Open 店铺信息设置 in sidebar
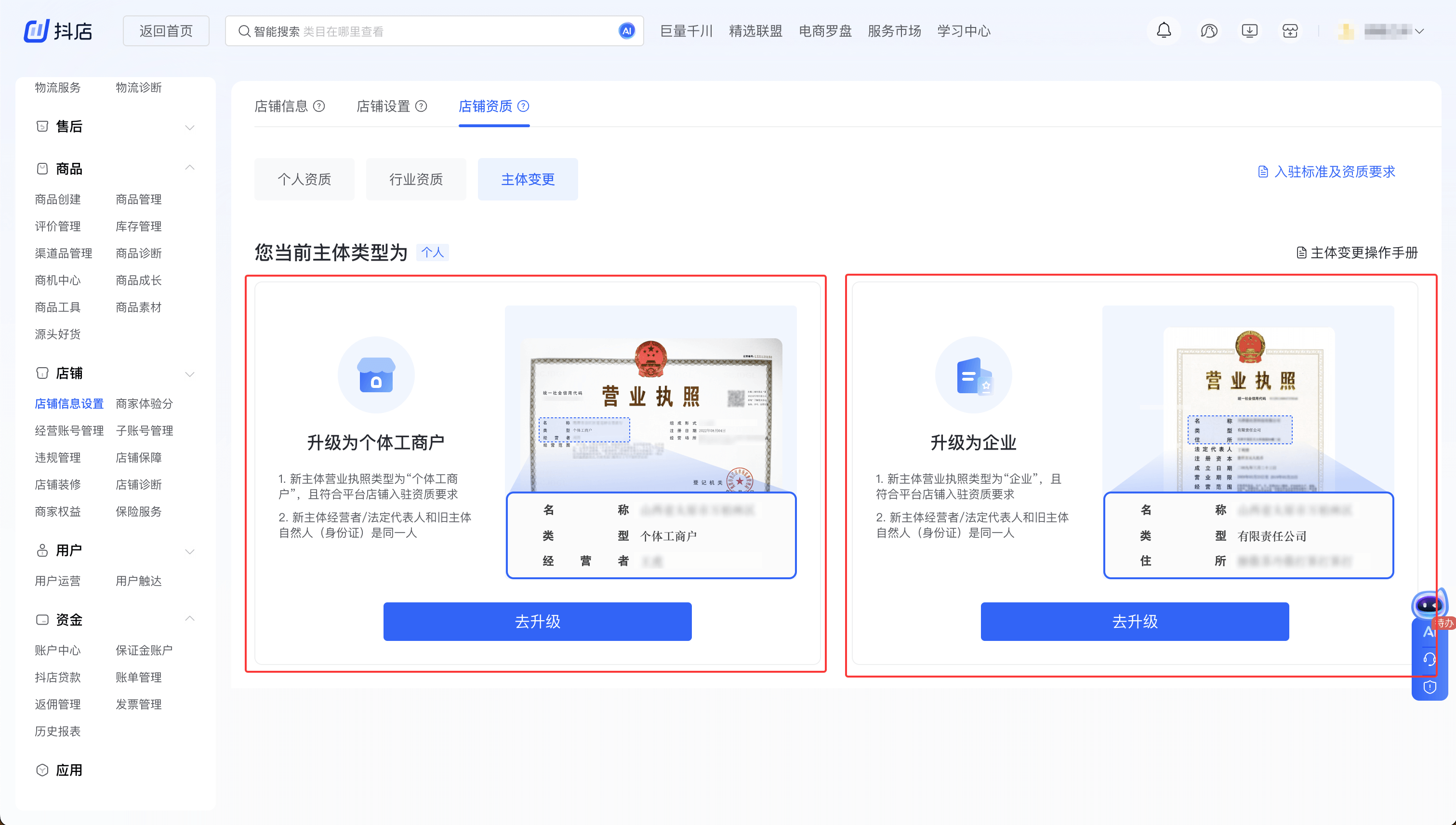This screenshot has width=1456, height=825. tap(69, 404)
